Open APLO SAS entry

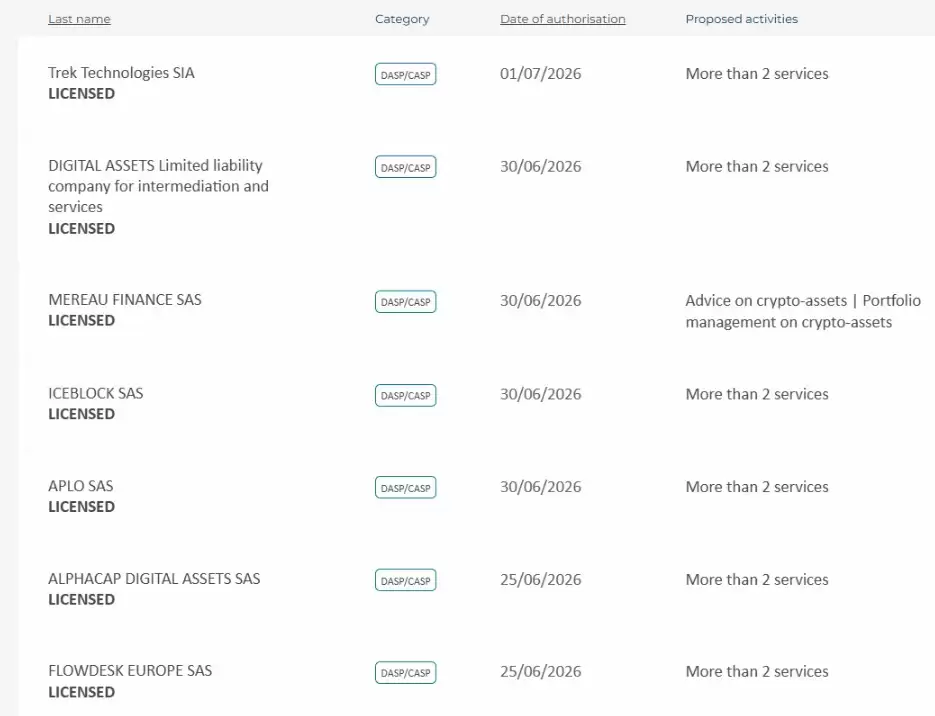coord(81,486)
